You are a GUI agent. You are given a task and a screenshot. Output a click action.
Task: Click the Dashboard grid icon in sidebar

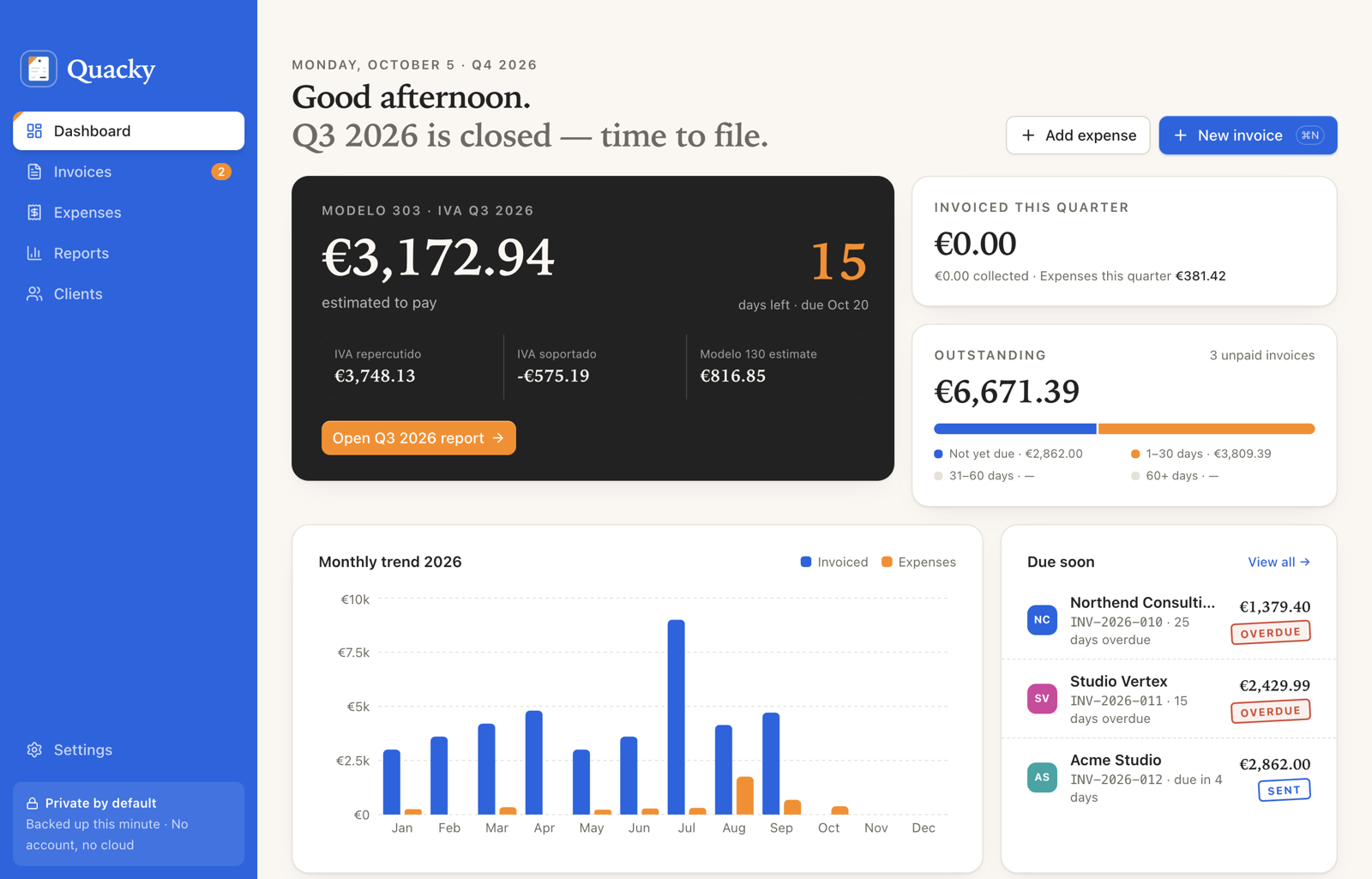[x=34, y=131]
